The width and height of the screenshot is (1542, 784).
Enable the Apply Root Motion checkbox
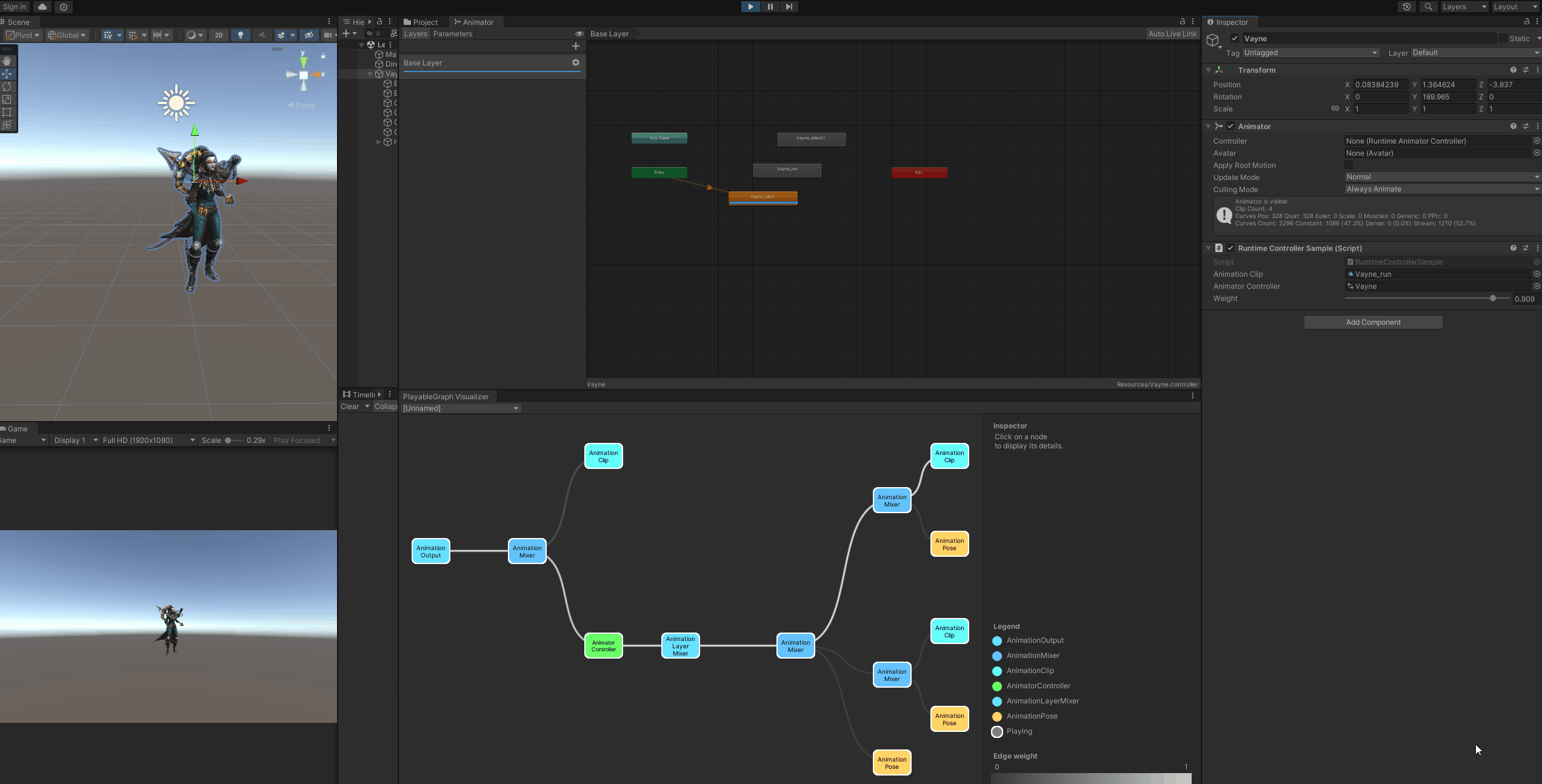[x=1349, y=165]
